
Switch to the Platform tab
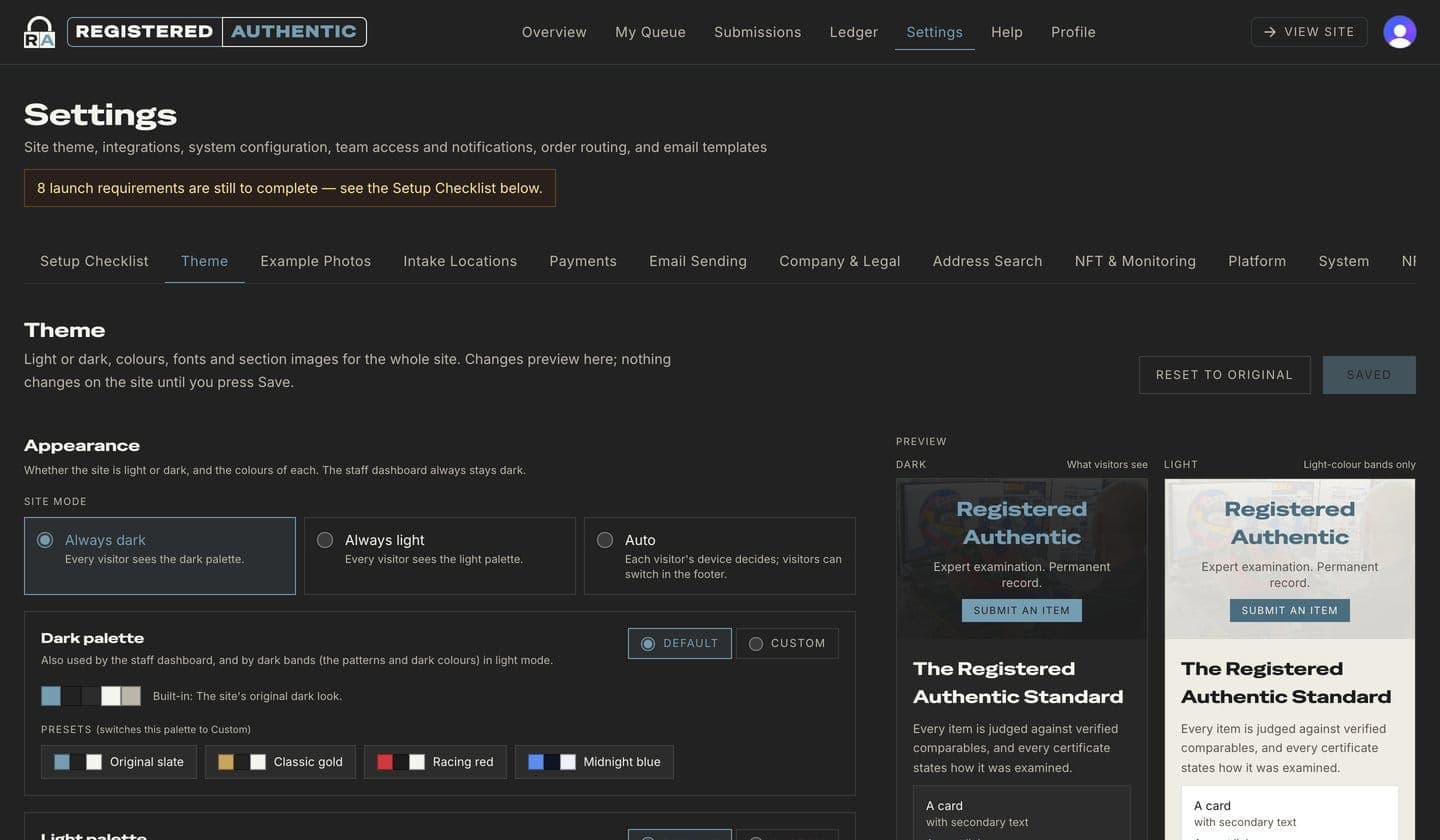[x=1257, y=261]
